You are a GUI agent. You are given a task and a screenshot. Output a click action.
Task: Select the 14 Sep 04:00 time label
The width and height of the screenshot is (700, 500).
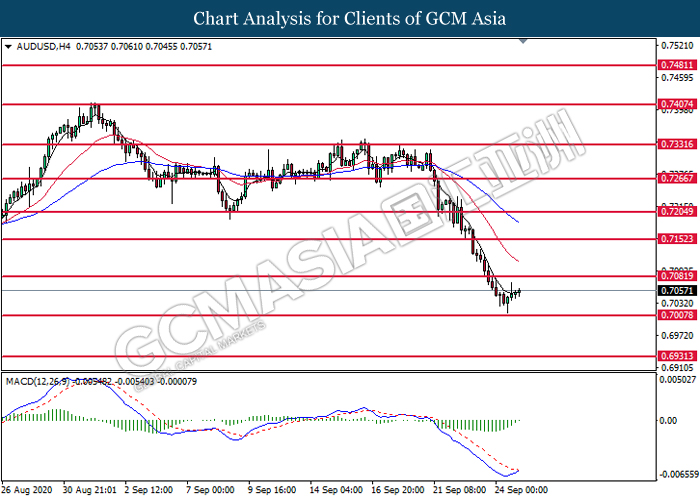(x=335, y=491)
